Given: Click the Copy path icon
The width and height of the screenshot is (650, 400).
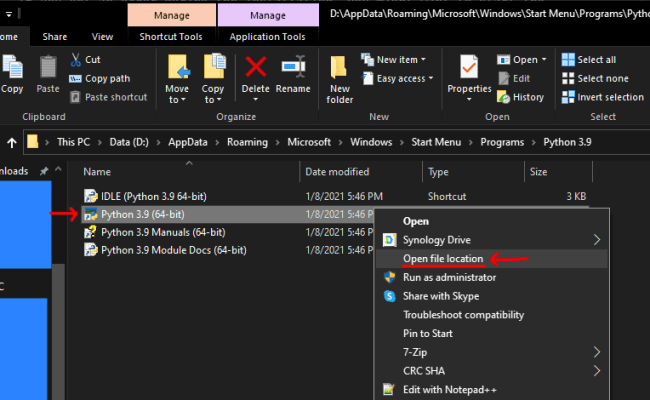Looking at the screenshot, I should pos(75,79).
